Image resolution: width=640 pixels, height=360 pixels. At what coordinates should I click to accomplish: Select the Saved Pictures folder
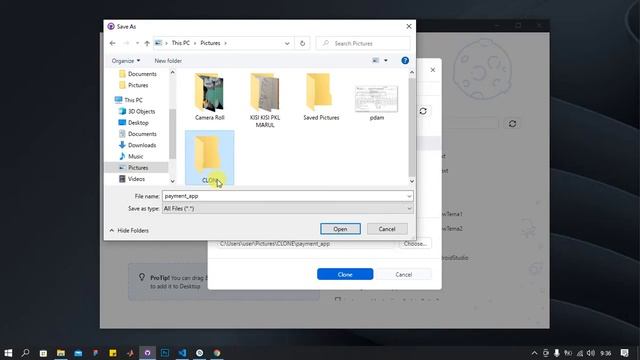(321, 97)
